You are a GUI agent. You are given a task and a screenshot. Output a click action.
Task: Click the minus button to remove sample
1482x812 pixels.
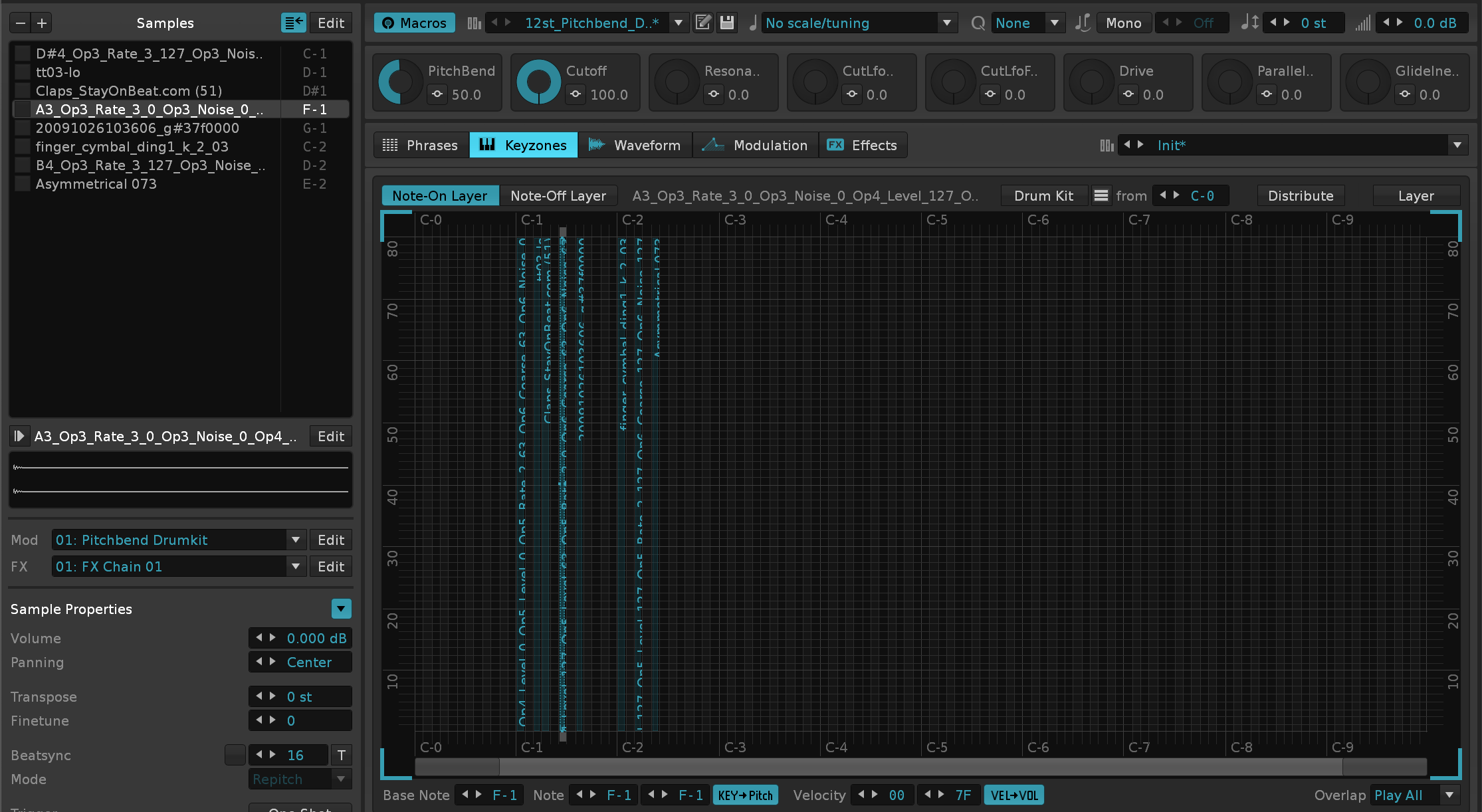pyautogui.click(x=21, y=23)
